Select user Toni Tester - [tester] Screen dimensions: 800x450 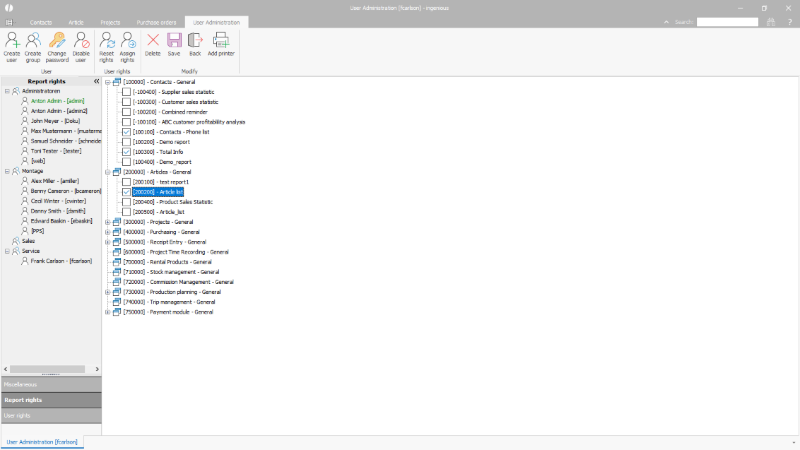56,151
